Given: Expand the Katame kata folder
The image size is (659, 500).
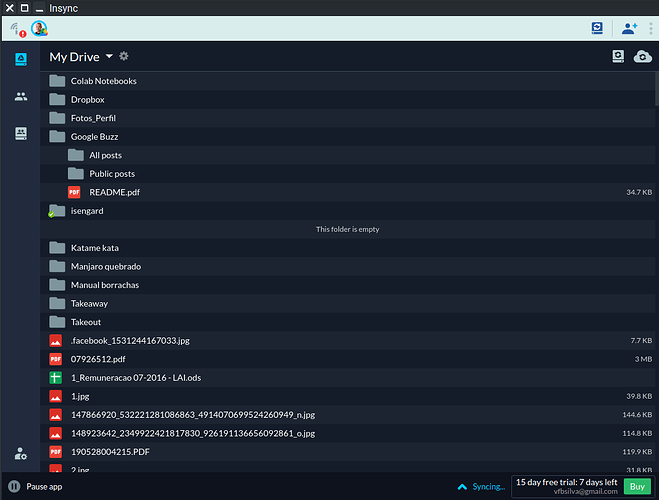Looking at the screenshot, I should click(348, 247).
